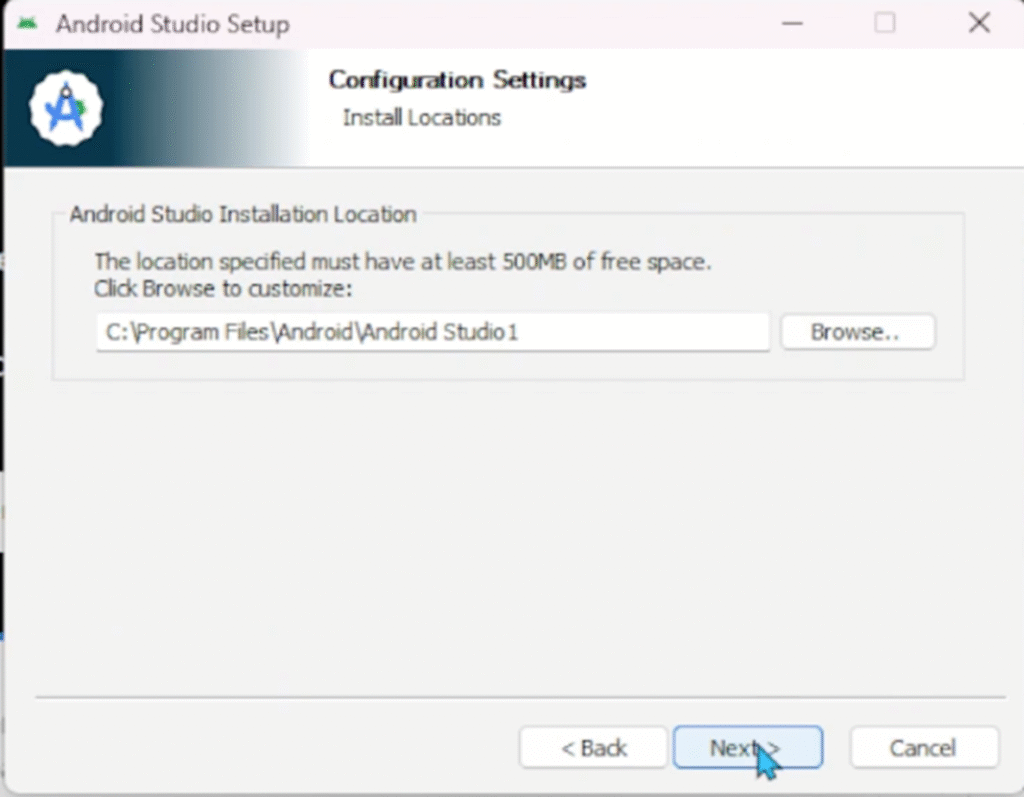This screenshot has height=797, width=1024.
Task: Click the Android Studio compass logo
Action: pos(66,108)
